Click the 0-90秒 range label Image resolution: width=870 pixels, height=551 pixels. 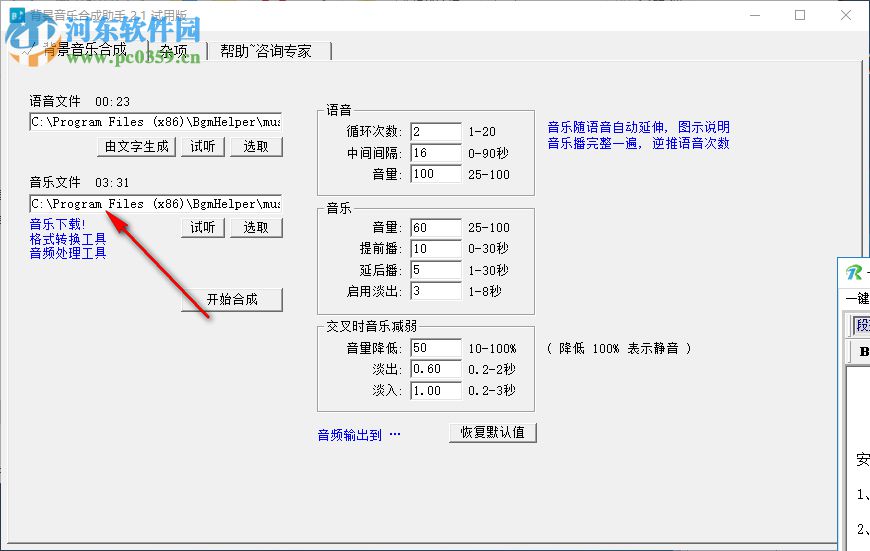click(x=488, y=153)
